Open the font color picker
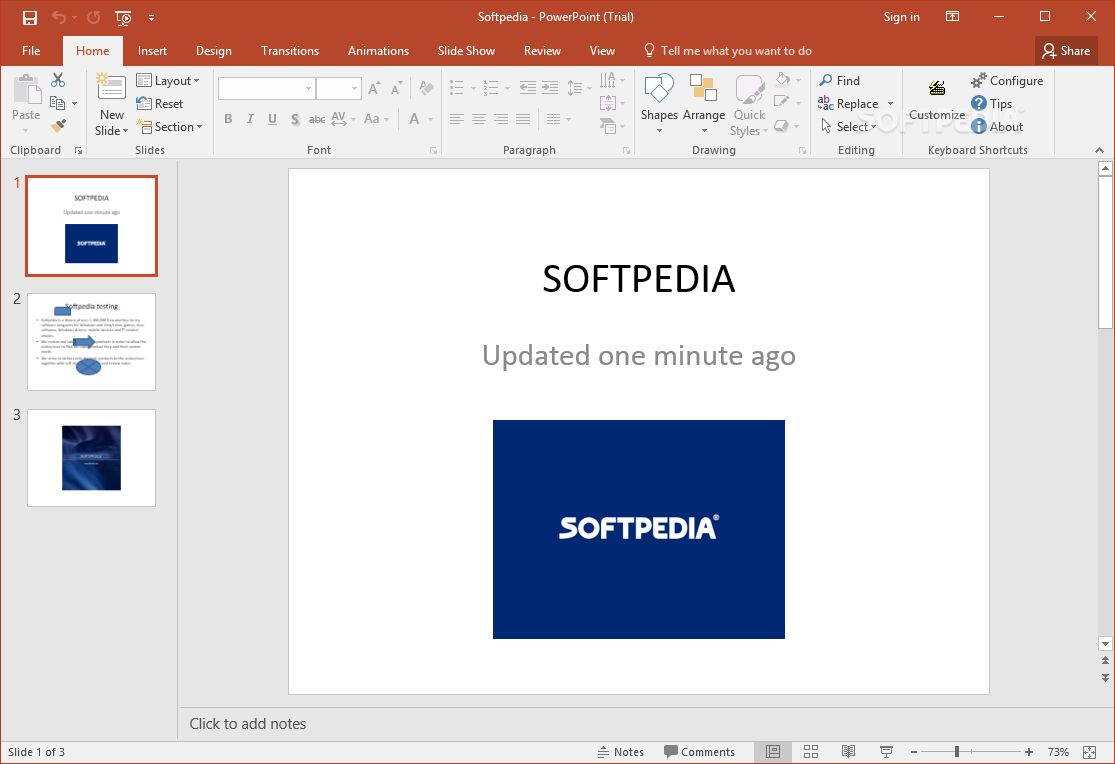Screen dimensions: 1115x764 (x=420, y=119)
